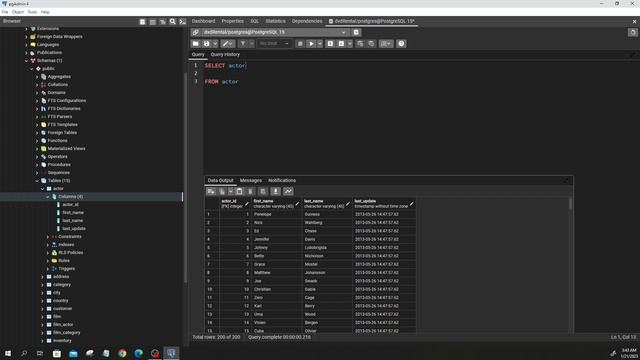This screenshot has width=640, height=360.
Task: Open the Tools menu
Action: click(x=32, y=12)
